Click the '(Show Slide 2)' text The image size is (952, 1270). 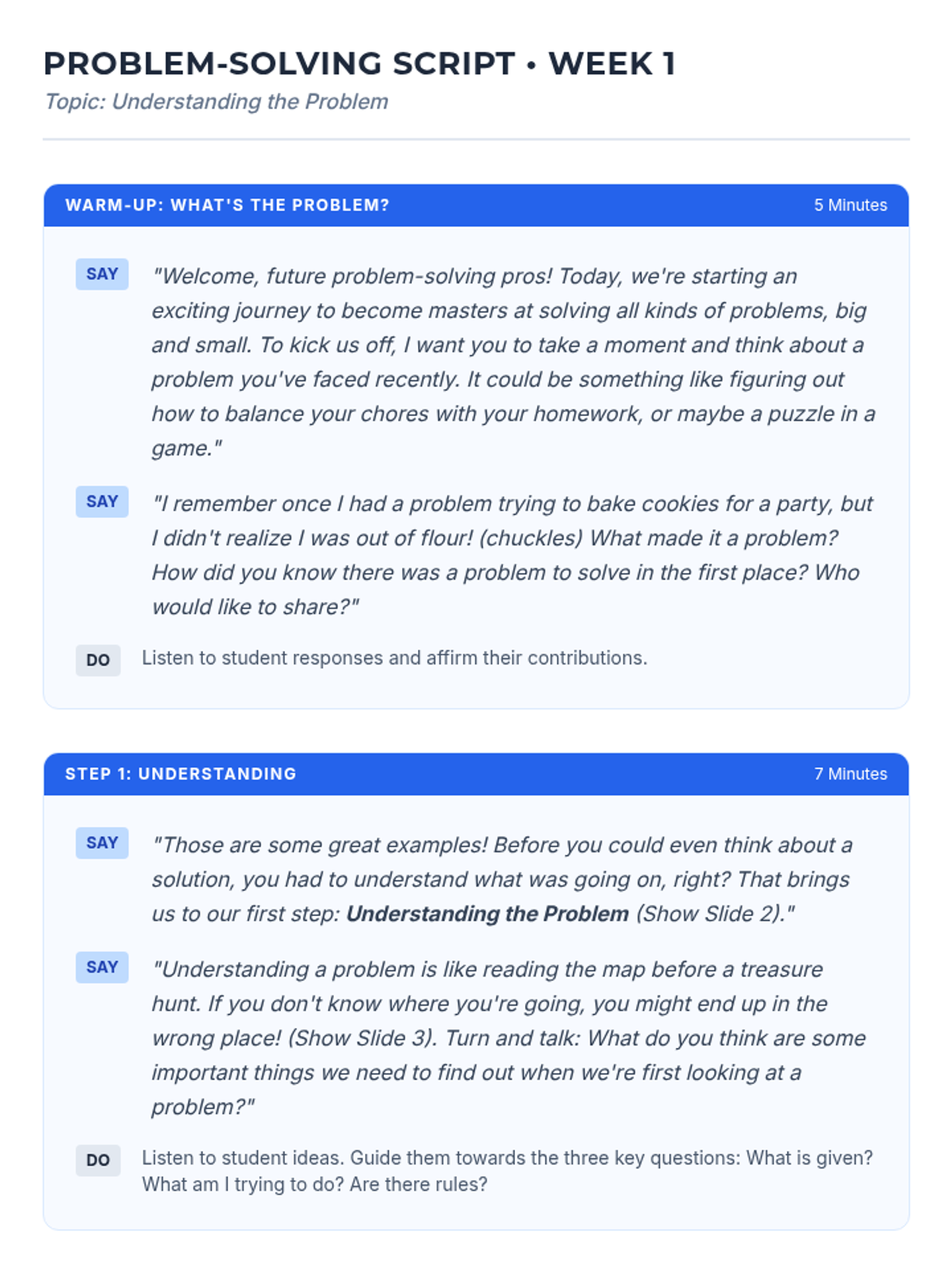(x=708, y=914)
